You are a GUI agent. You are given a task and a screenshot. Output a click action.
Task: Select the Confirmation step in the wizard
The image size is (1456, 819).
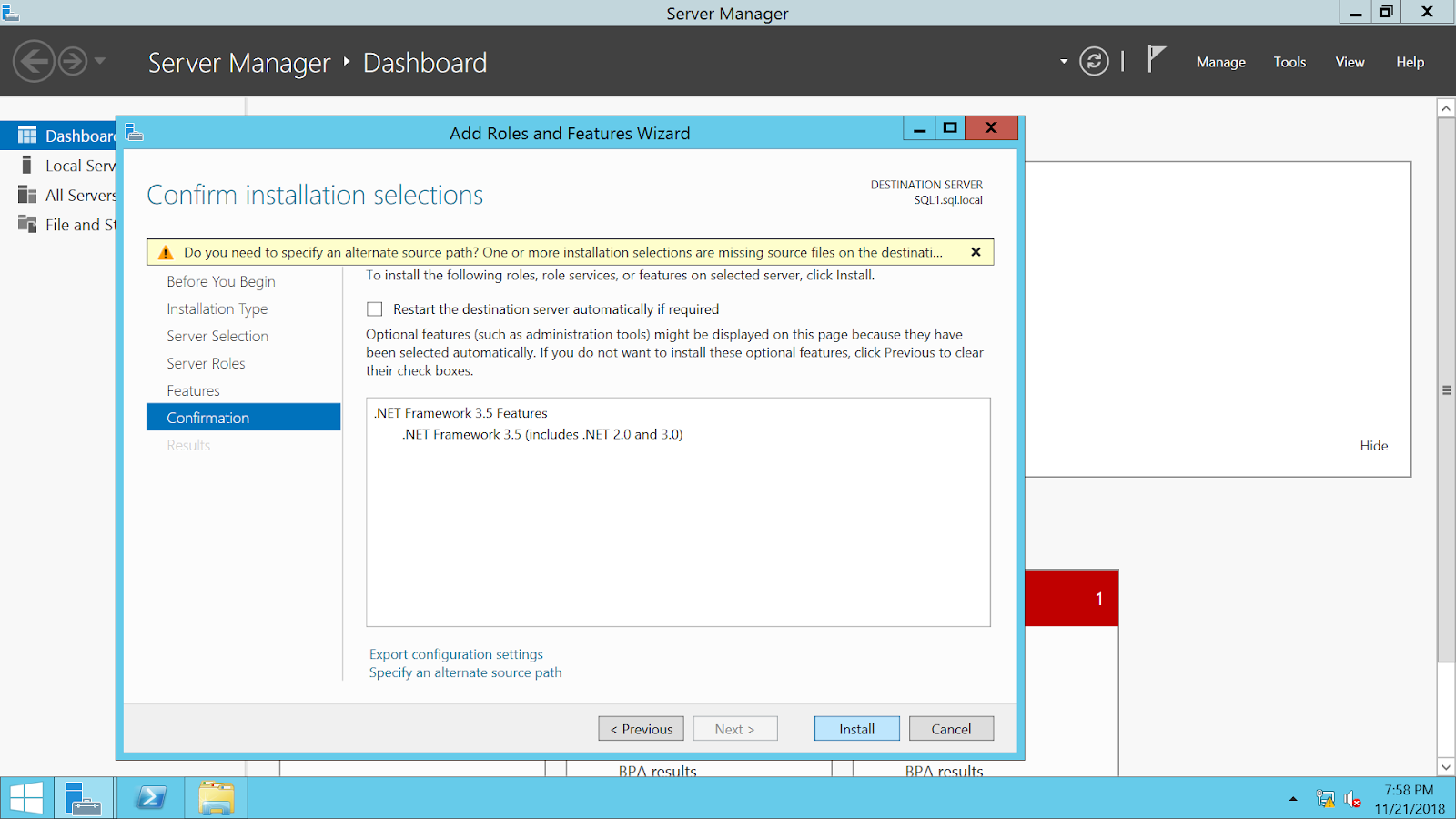tap(207, 417)
